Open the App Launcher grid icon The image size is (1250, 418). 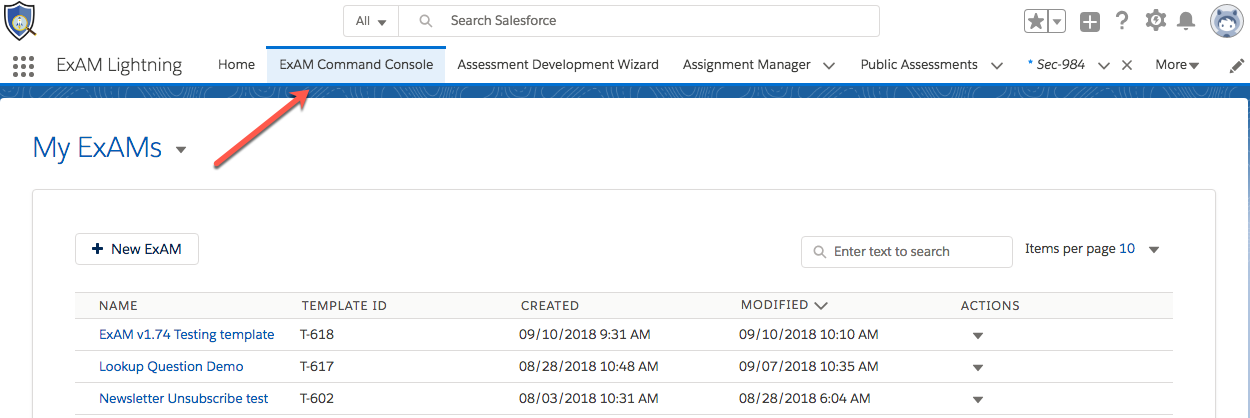pyautogui.click(x=23, y=66)
